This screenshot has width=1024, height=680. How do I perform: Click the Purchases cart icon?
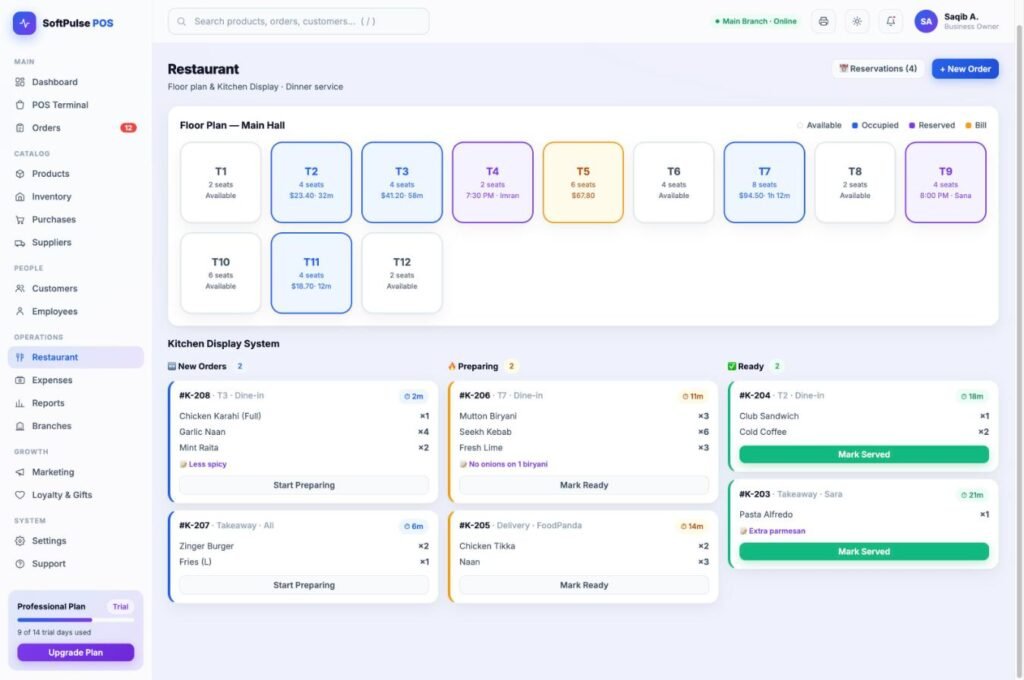20,219
